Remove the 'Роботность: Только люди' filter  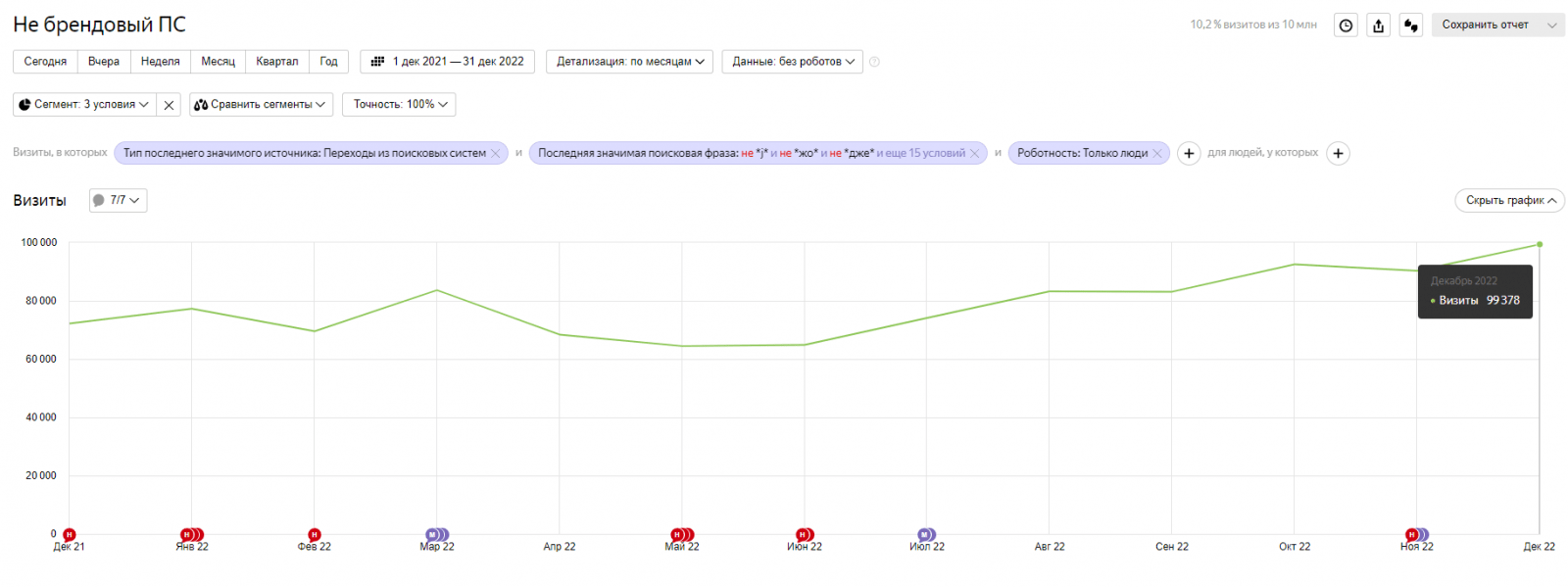click(1157, 154)
